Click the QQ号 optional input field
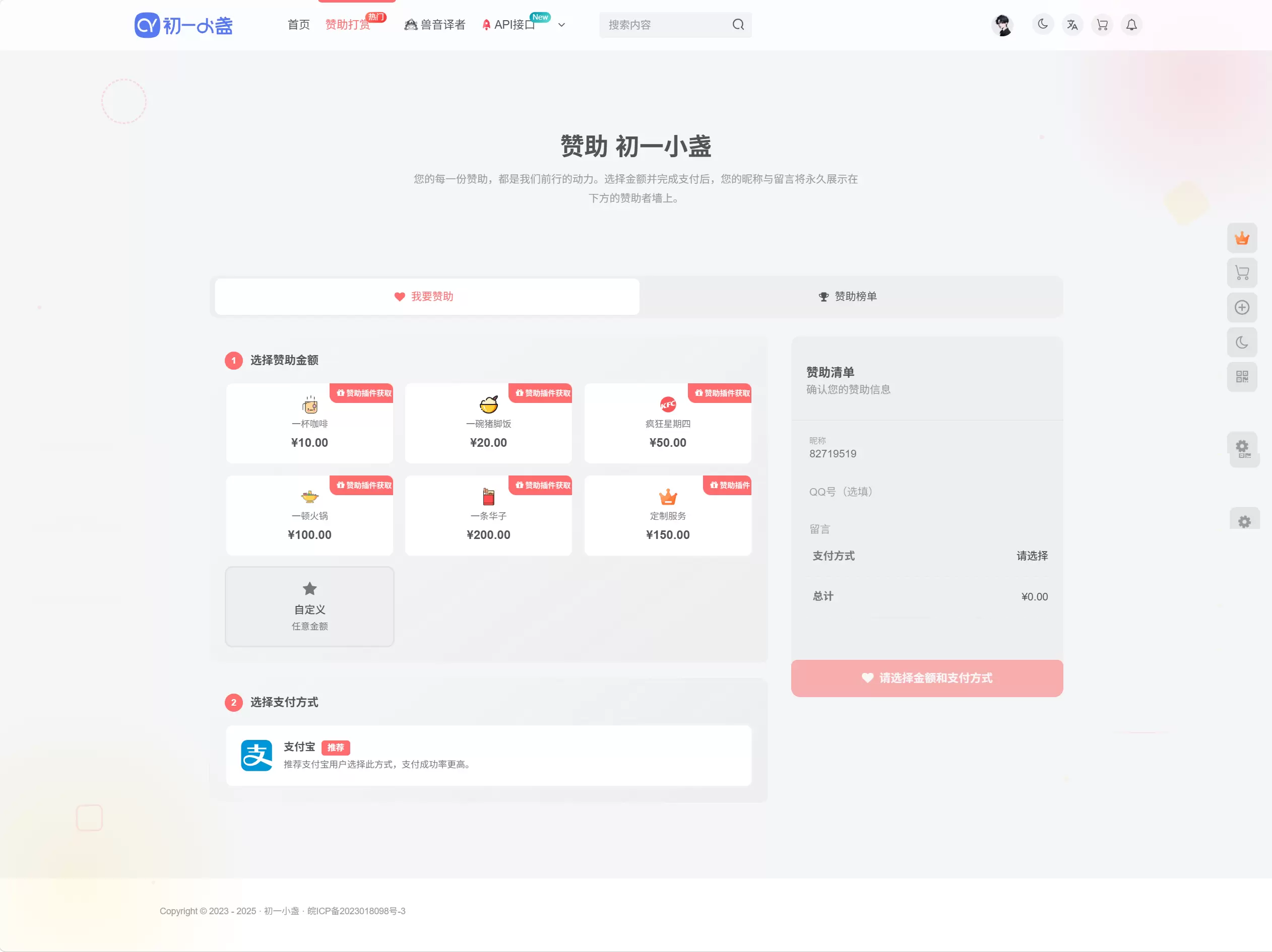Viewport: 1272px width, 952px height. coord(927,492)
